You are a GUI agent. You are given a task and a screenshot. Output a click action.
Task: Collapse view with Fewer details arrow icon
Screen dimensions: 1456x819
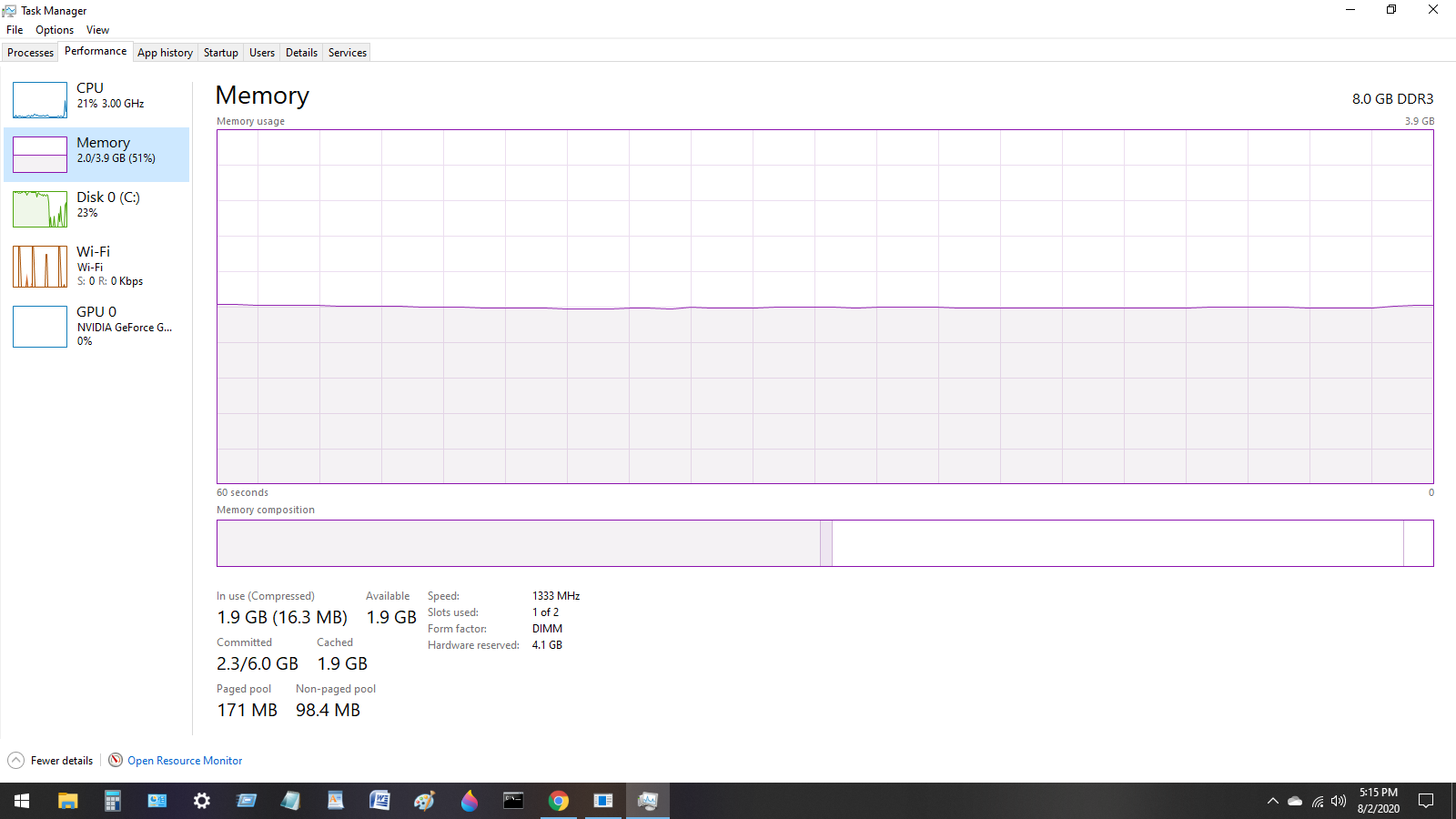point(15,761)
